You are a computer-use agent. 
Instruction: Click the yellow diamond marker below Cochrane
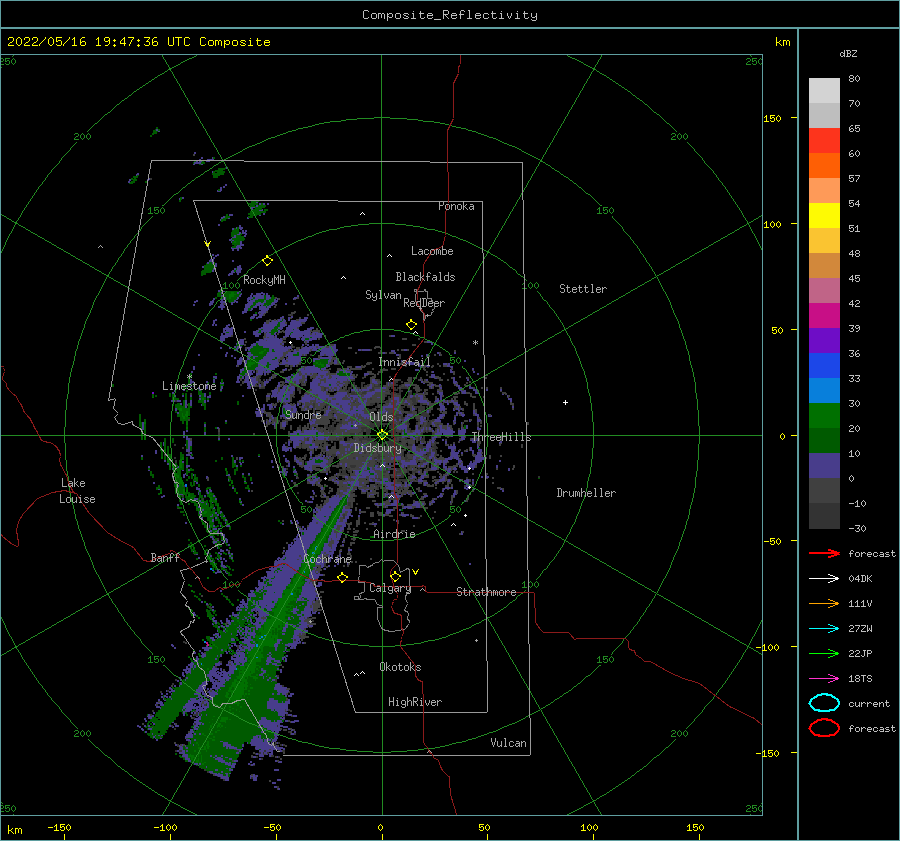[343, 577]
